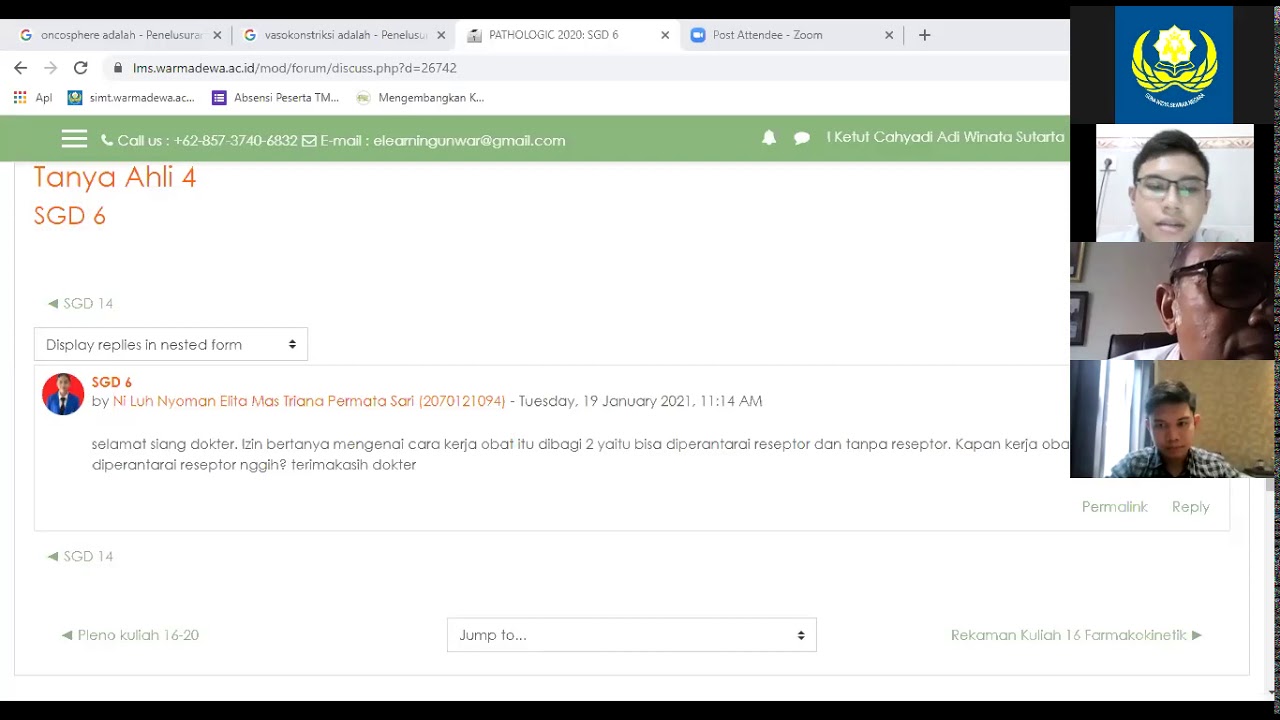Image resolution: width=1280 pixels, height=720 pixels.
Task: Close the vasokonstriksi adalah tab
Action: pos(441,35)
